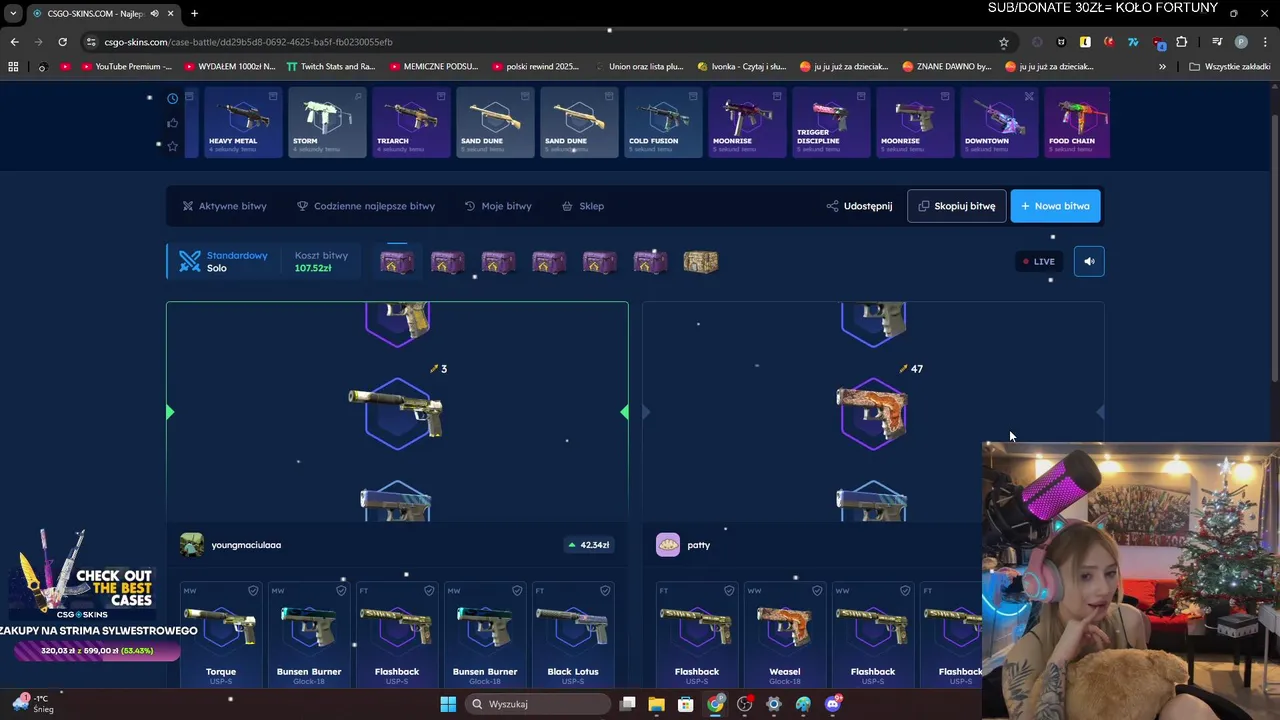Screen dimensions: 1280x720
Task: Select the CSGO-SKINS.COM browser tab
Action: coord(102,13)
